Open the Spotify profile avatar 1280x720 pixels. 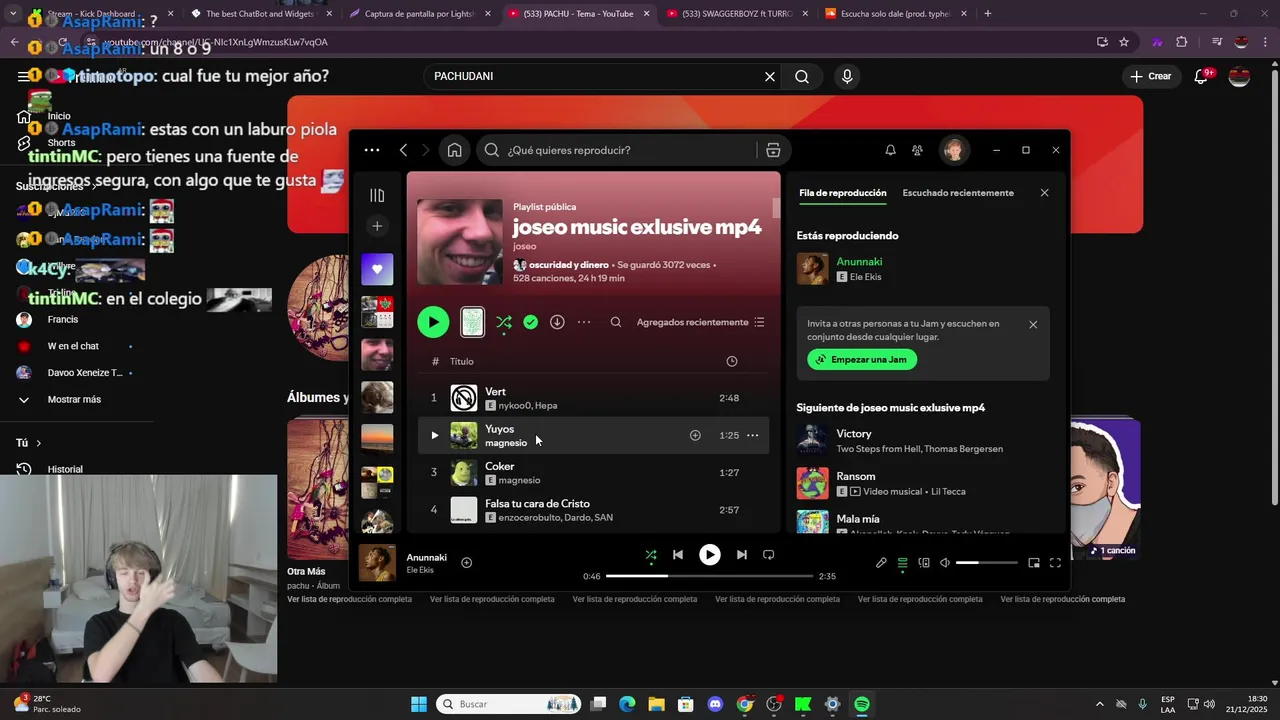(954, 150)
